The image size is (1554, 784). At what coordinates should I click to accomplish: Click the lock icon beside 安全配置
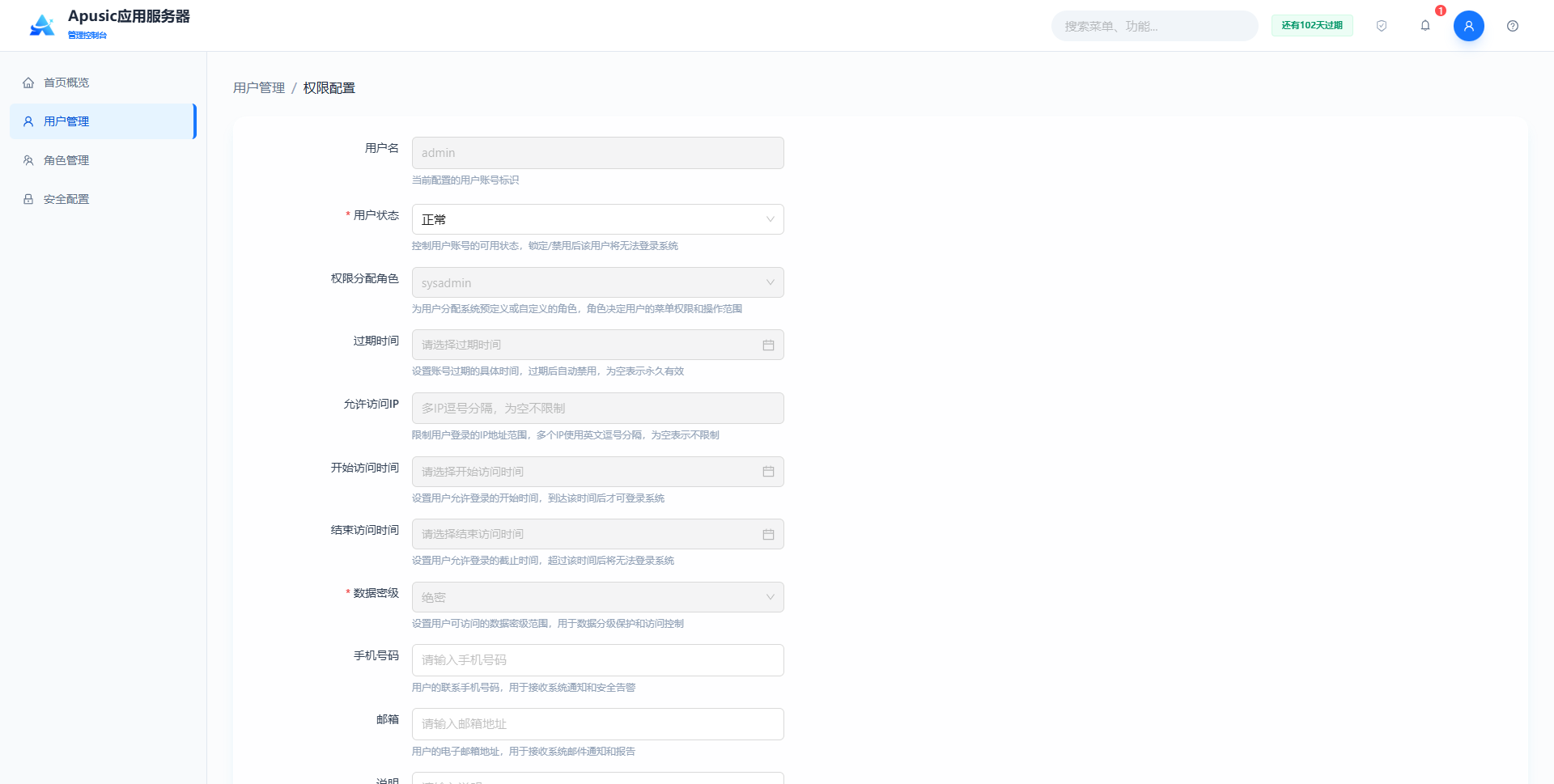click(28, 199)
